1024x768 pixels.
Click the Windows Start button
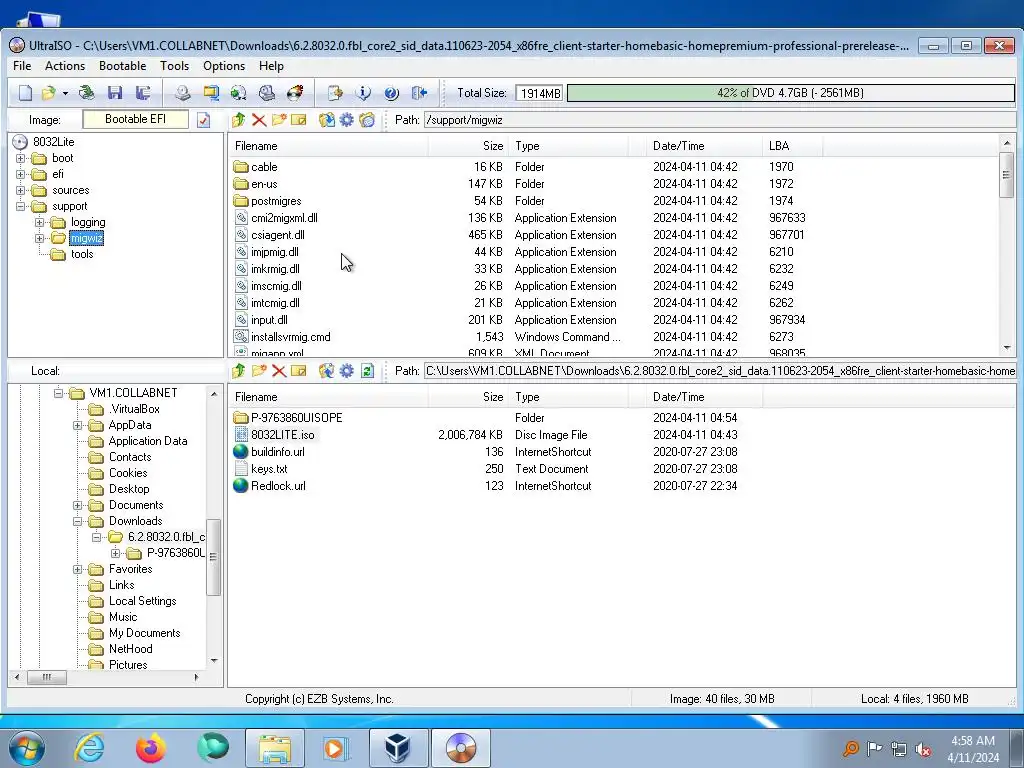click(26, 748)
